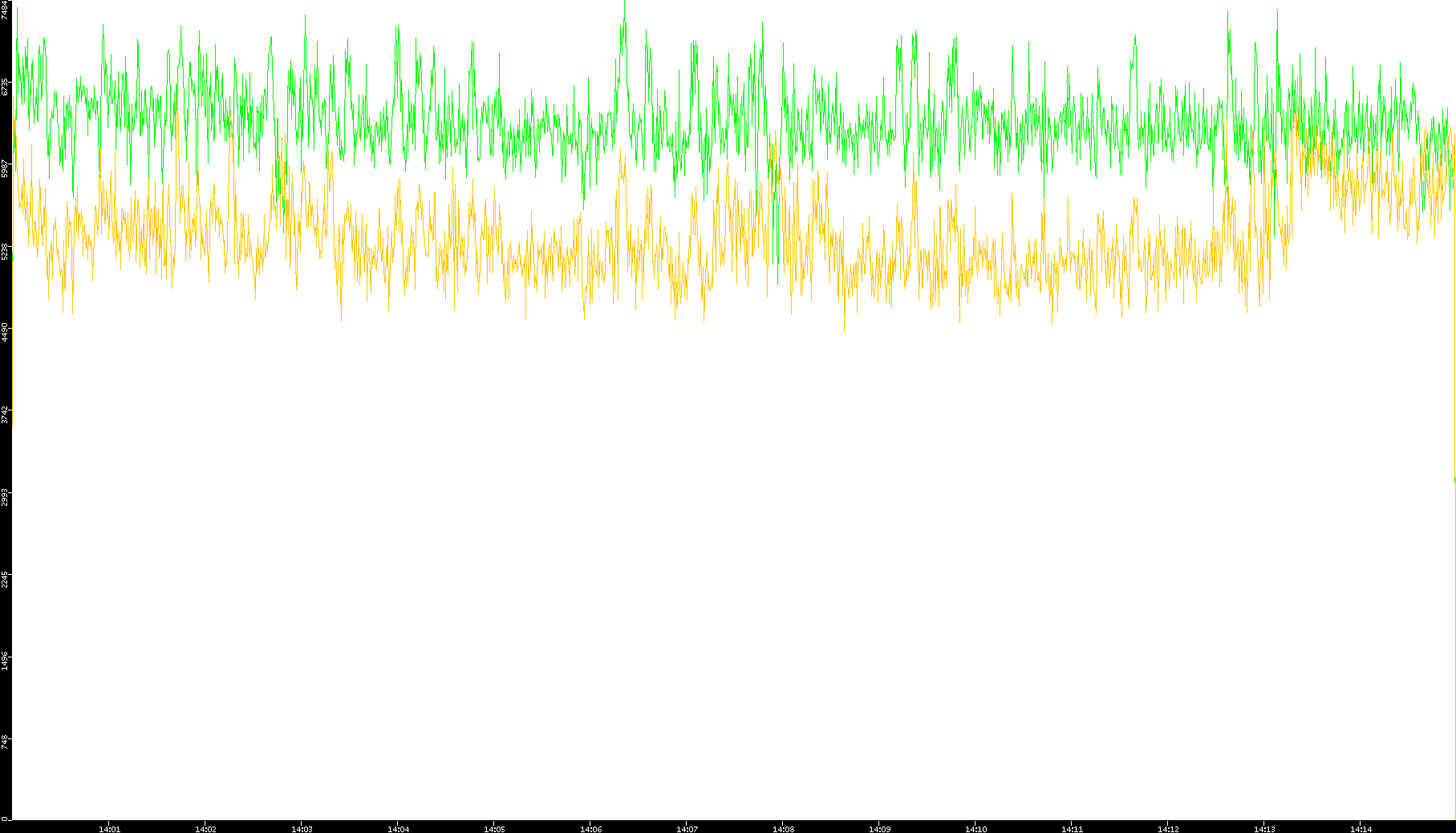Select the 748 vertical axis value
The width and height of the screenshot is (1456, 833).
click(x=6, y=742)
